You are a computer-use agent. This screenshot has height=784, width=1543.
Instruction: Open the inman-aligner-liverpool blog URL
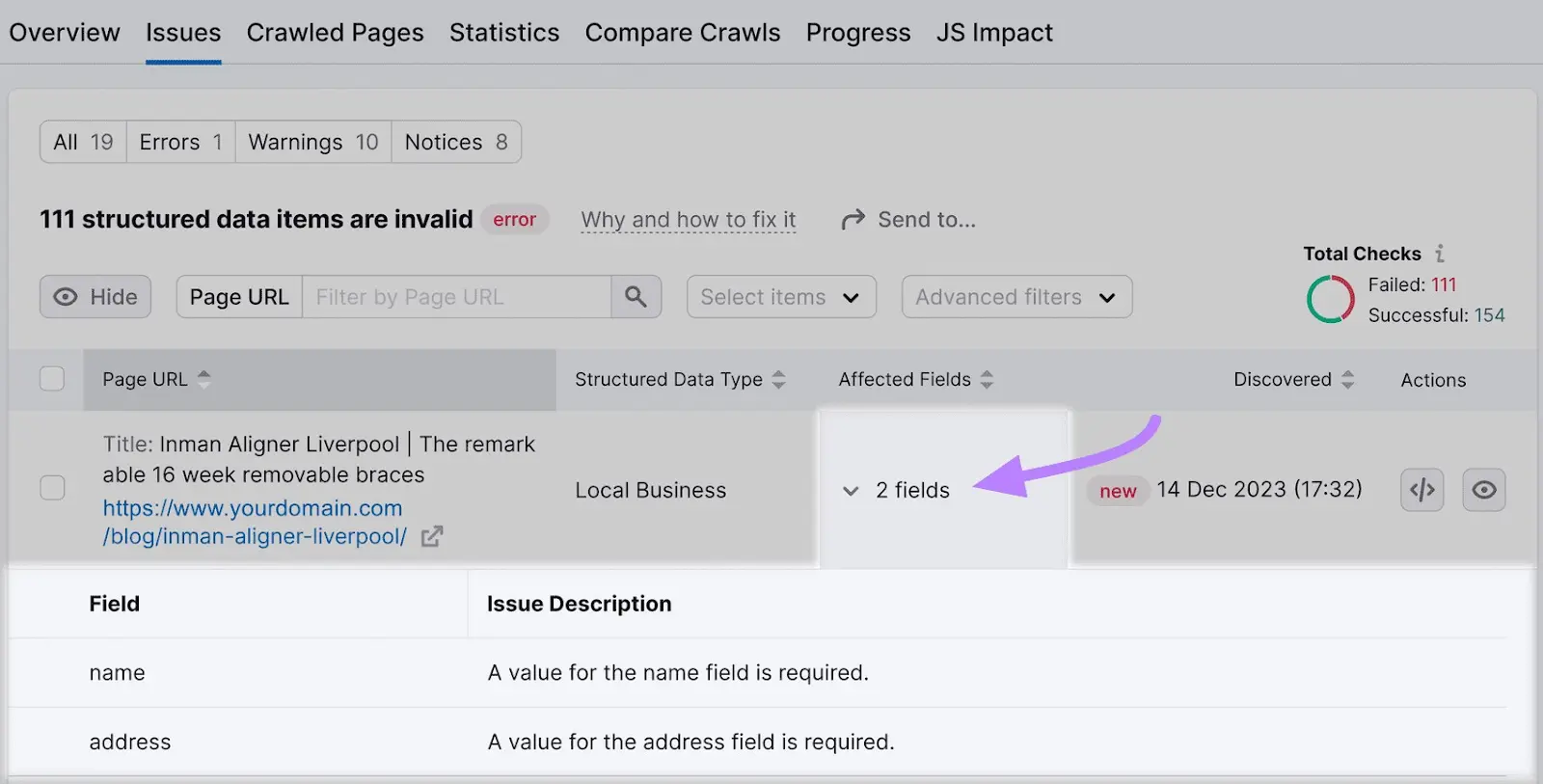[x=254, y=522]
